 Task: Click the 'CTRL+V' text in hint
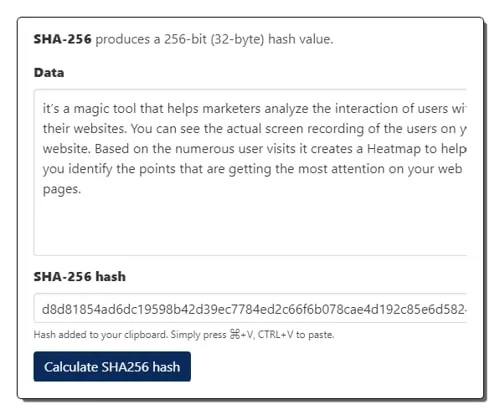(x=276, y=334)
